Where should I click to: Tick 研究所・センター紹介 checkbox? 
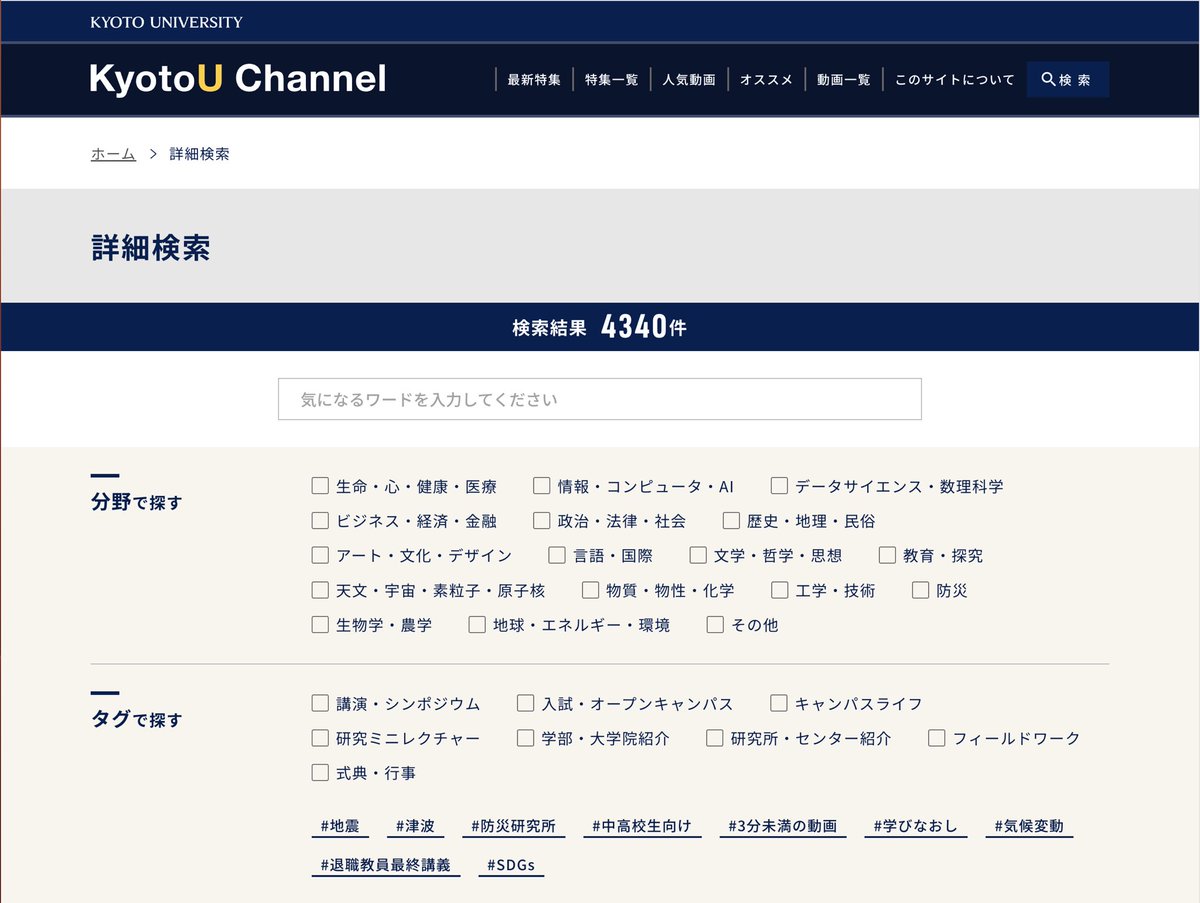(714, 738)
